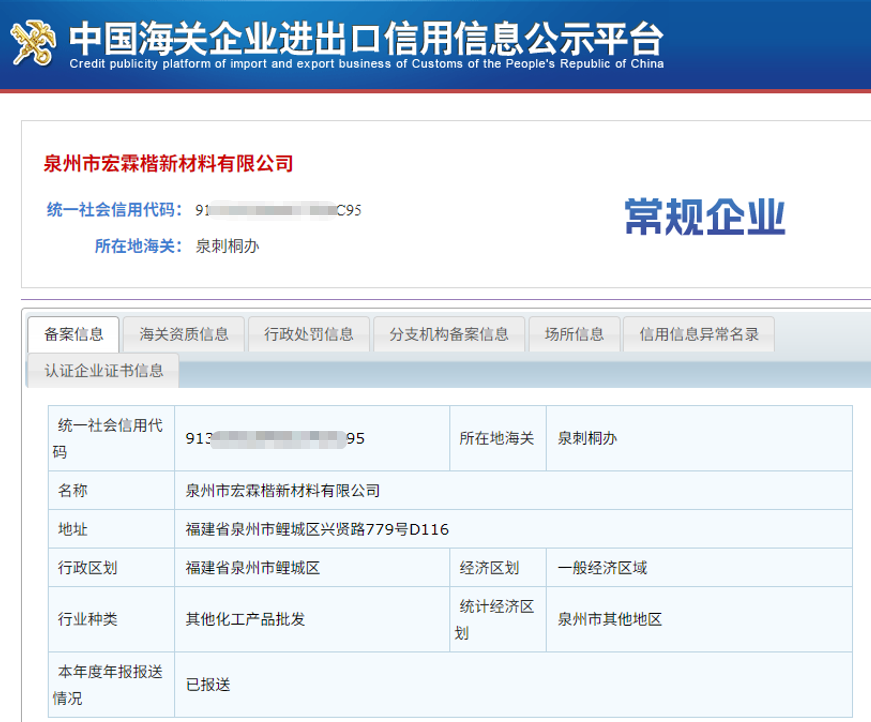
Task: Click the table credit code value cell
Action: coord(312,438)
